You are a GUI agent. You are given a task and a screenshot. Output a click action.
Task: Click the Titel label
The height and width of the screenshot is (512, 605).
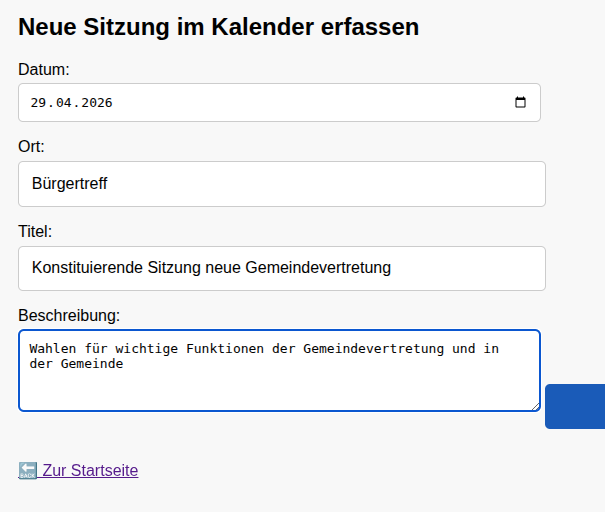point(35,231)
